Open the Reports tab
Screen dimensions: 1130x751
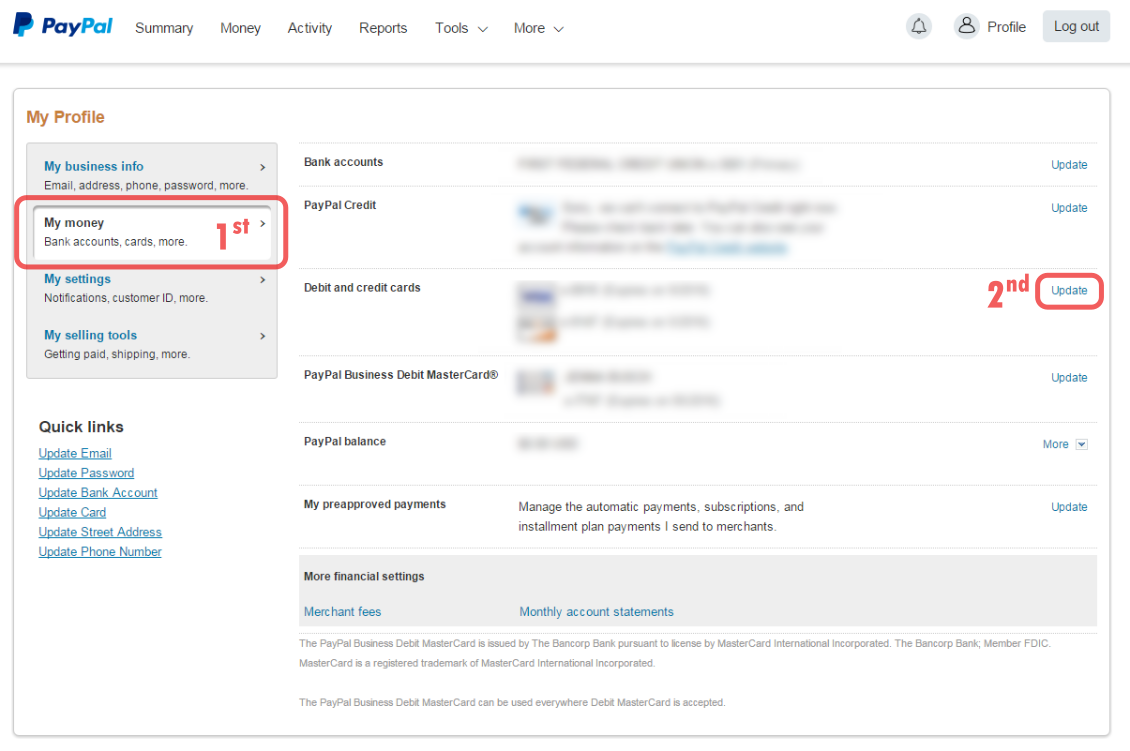click(x=383, y=28)
